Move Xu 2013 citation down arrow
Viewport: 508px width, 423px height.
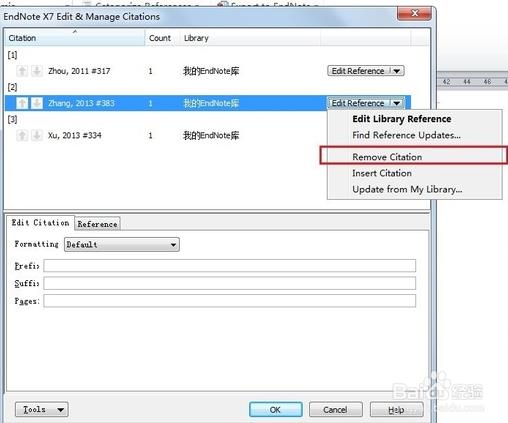pyautogui.click(x=37, y=135)
